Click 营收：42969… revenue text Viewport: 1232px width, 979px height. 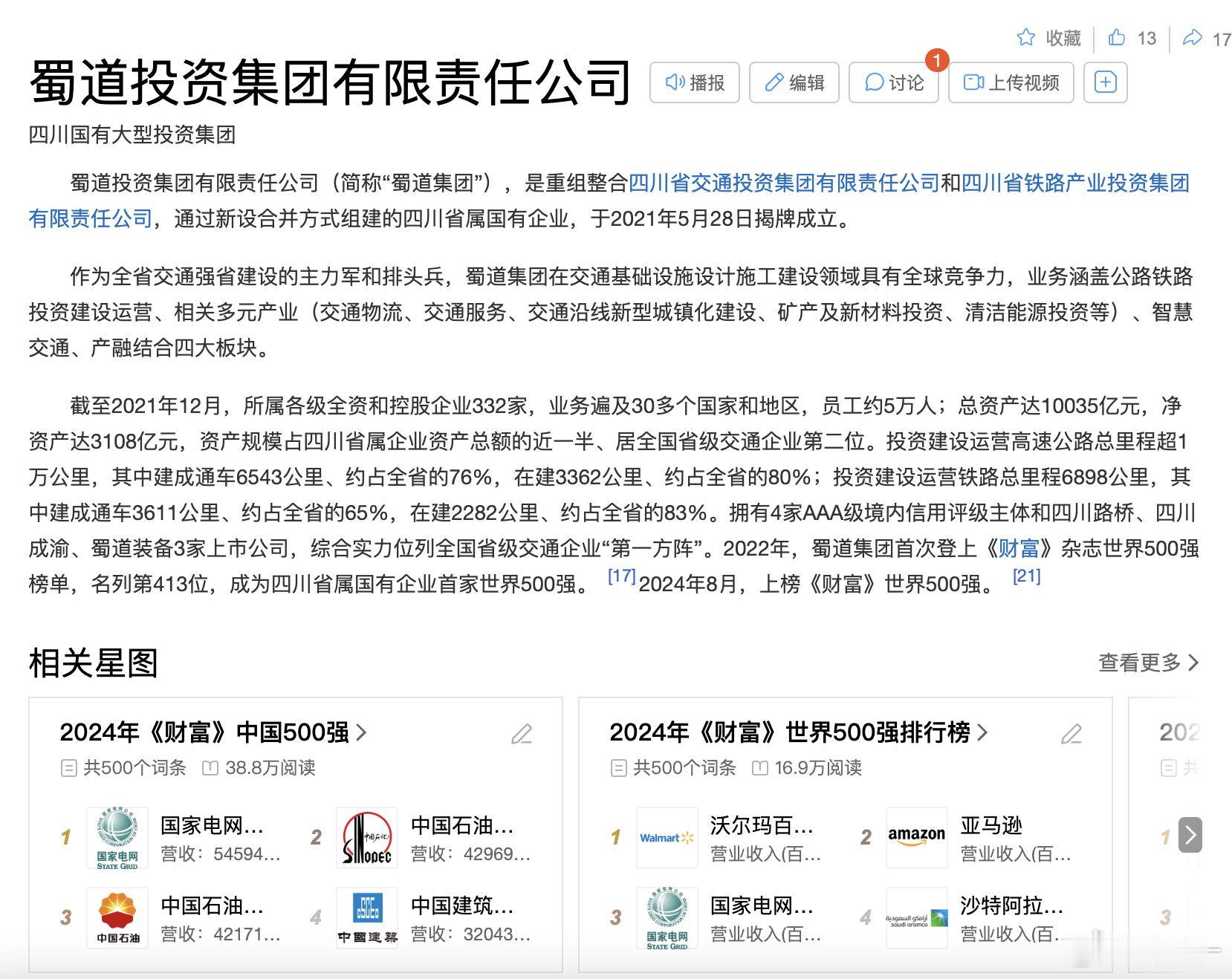pos(470,854)
